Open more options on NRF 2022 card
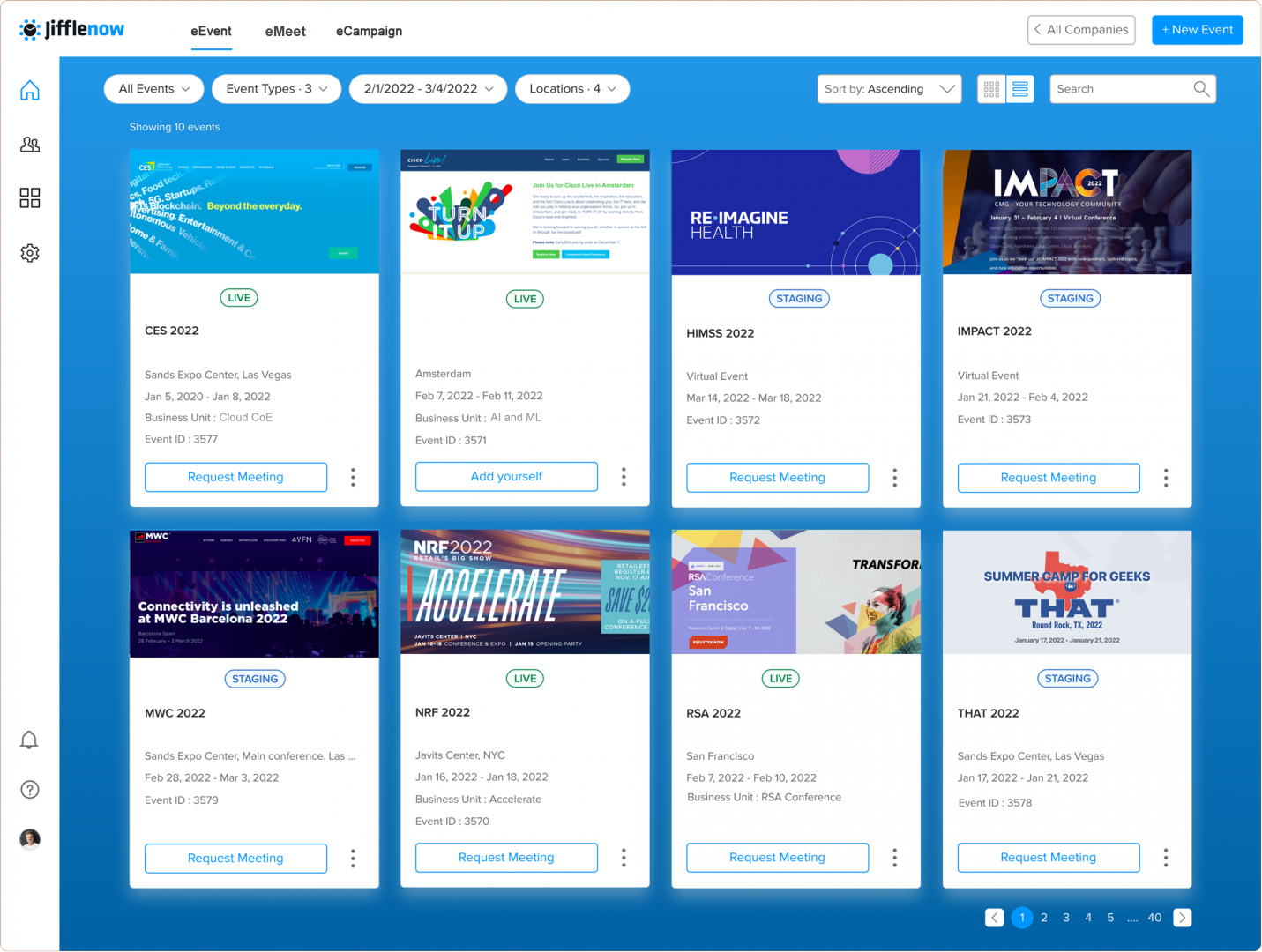The image size is (1262, 952). tap(624, 858)
